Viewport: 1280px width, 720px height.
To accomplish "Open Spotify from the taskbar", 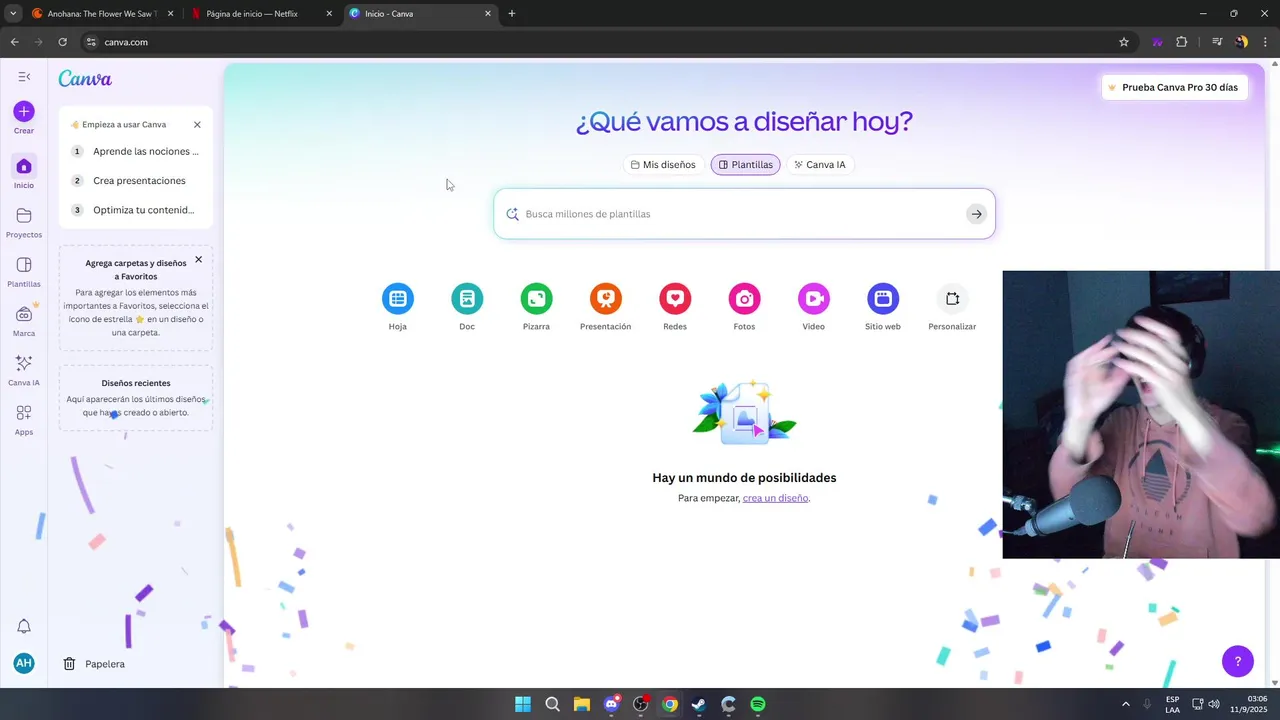I will pyautogui.click(x=758, y=704).
